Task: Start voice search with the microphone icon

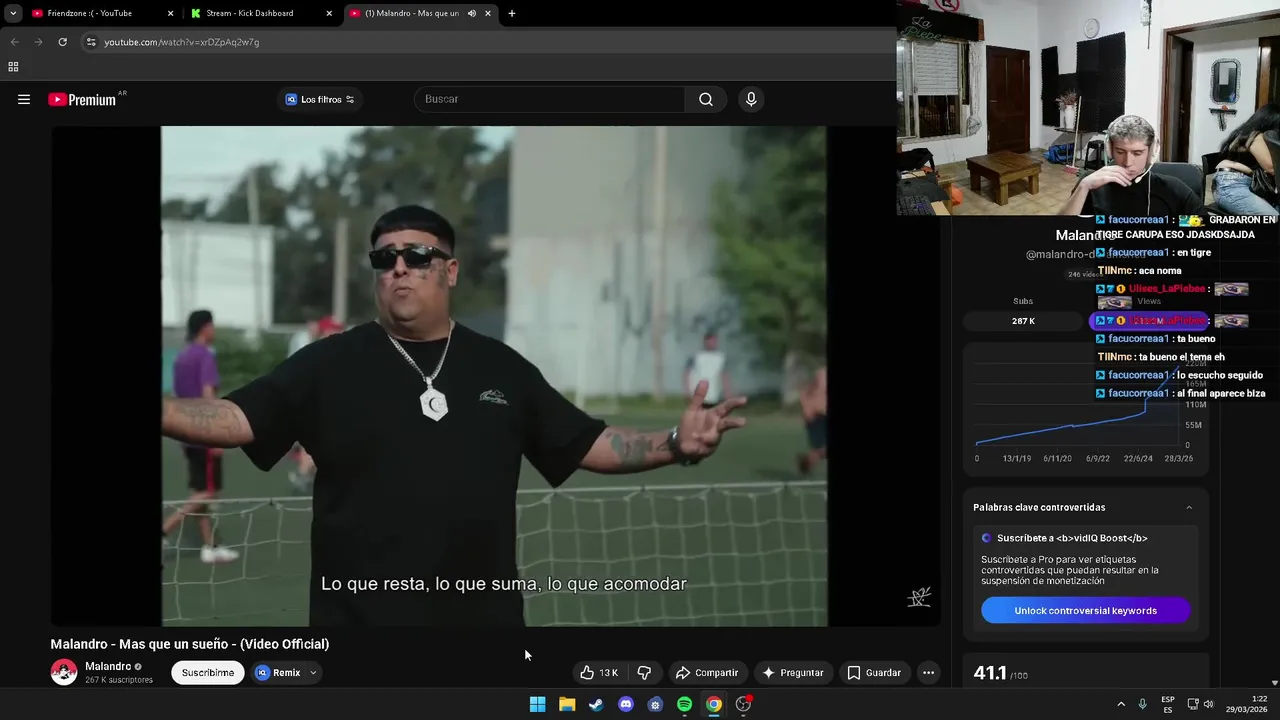Action: 751,99
